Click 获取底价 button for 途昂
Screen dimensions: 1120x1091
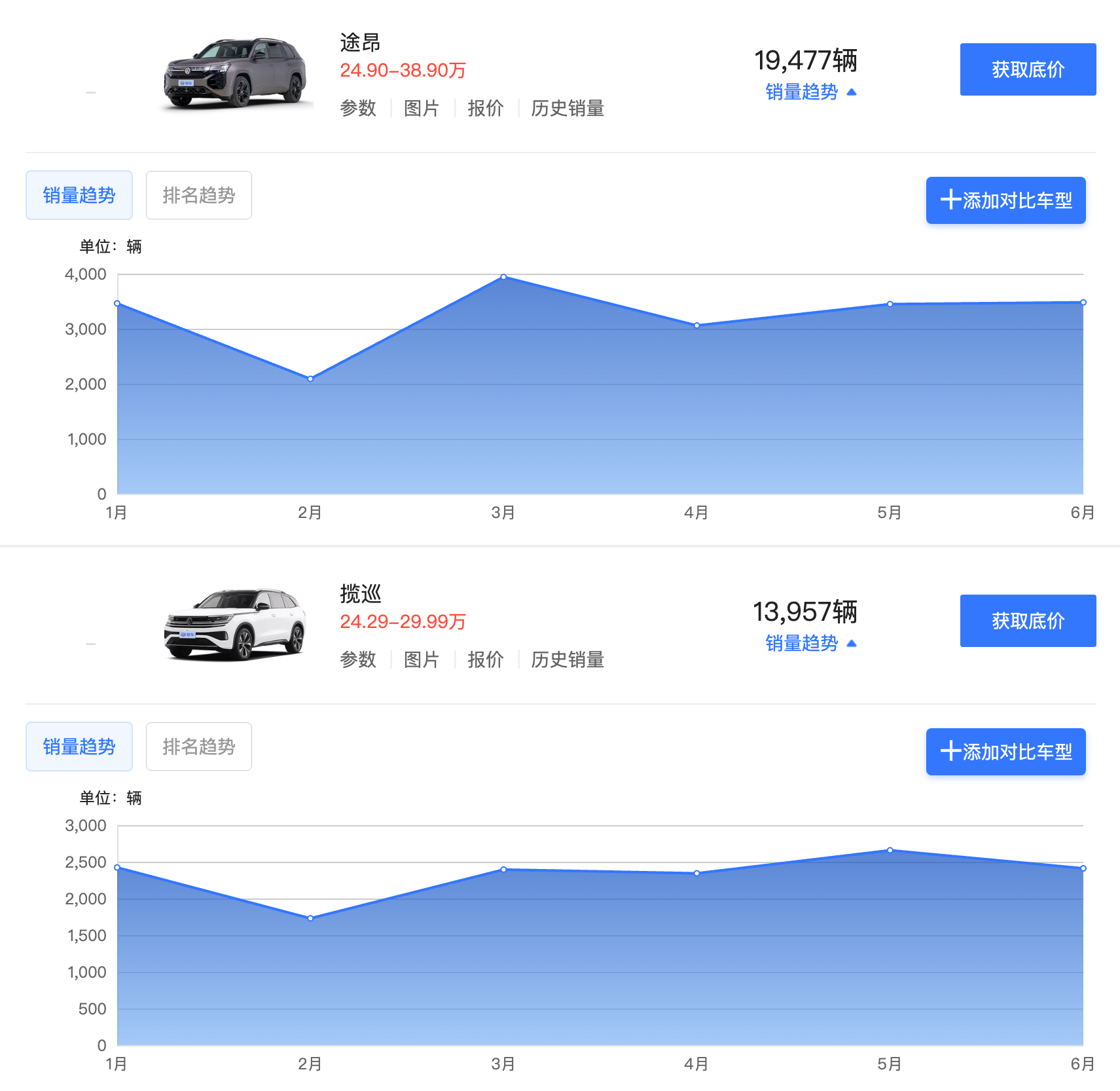pyautogui.click(x=1027, y=69)
